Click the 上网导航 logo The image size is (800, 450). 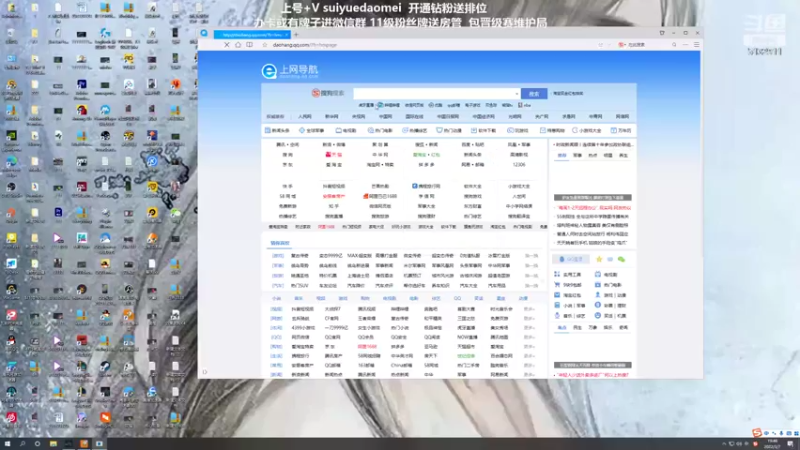click(290, 71)
